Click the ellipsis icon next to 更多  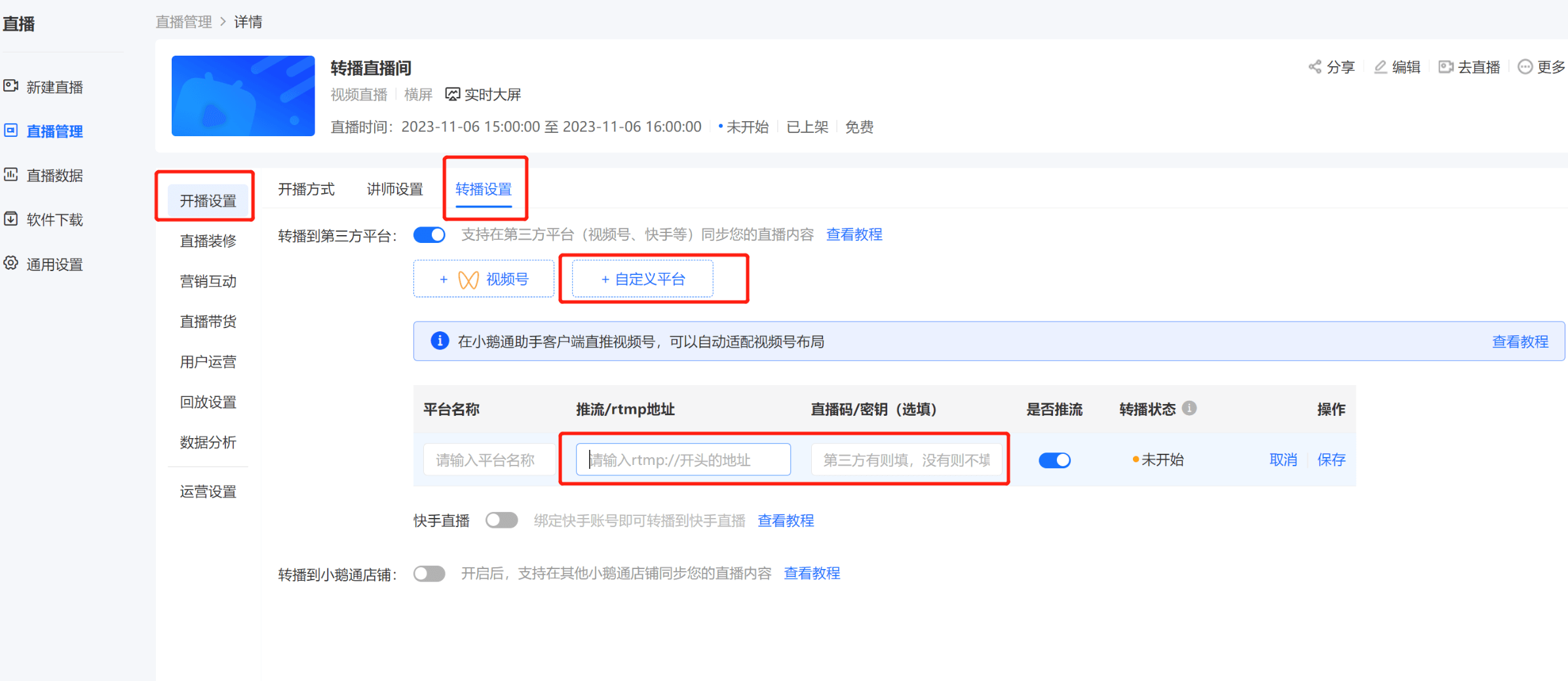coord(1525,67)
